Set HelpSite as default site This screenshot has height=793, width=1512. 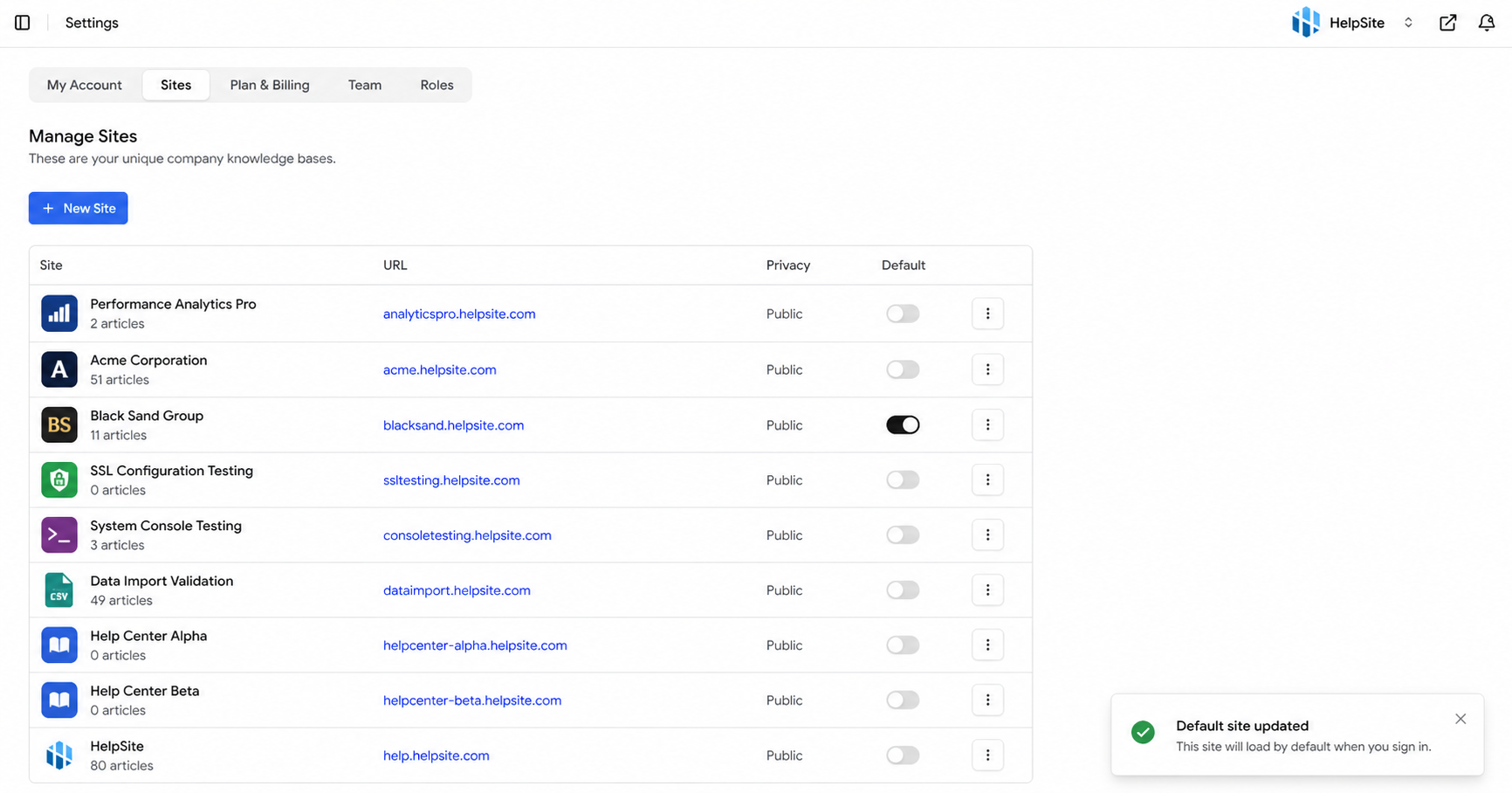pyautogui.click(x=903, y=755)
